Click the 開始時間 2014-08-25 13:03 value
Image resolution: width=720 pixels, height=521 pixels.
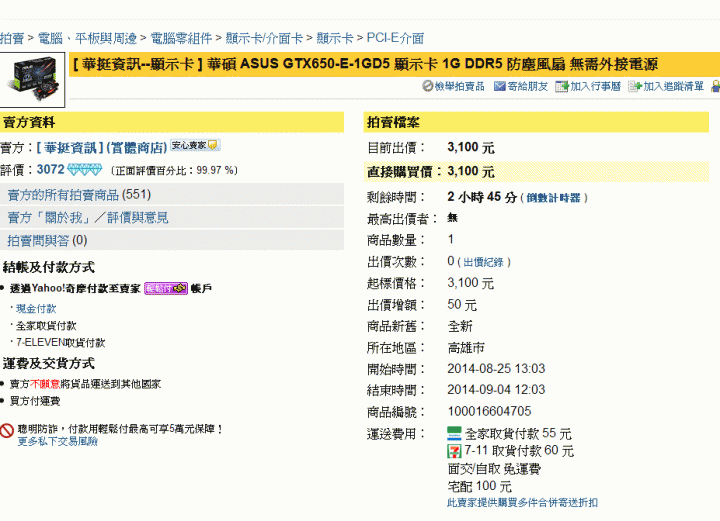coord(496,369)
